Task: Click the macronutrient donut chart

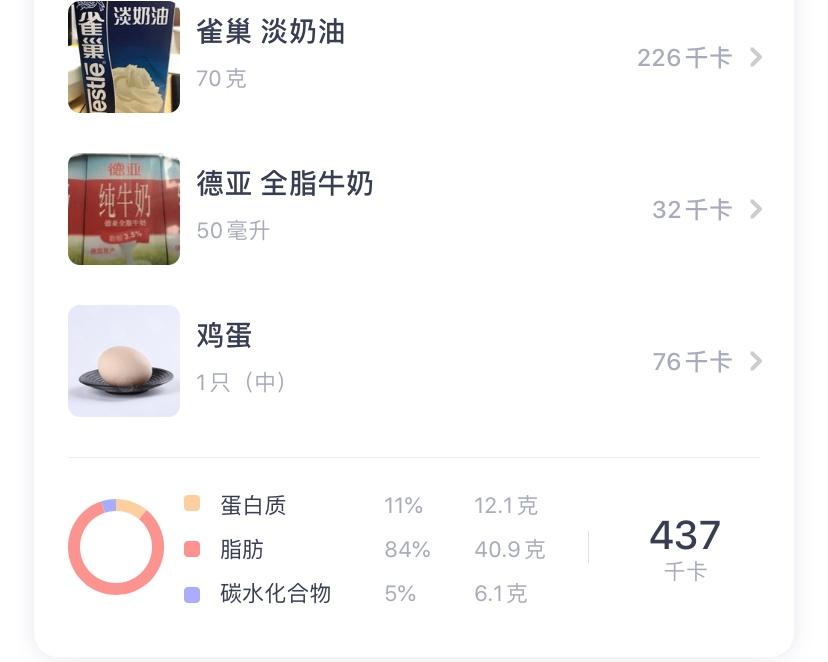Action: tap(116, 548)
